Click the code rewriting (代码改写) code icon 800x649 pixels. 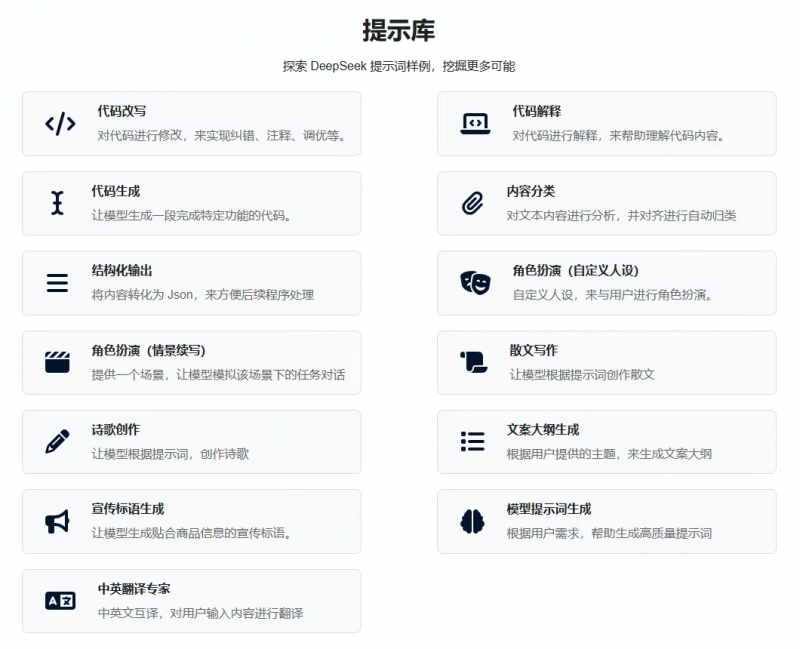point(58,124)
